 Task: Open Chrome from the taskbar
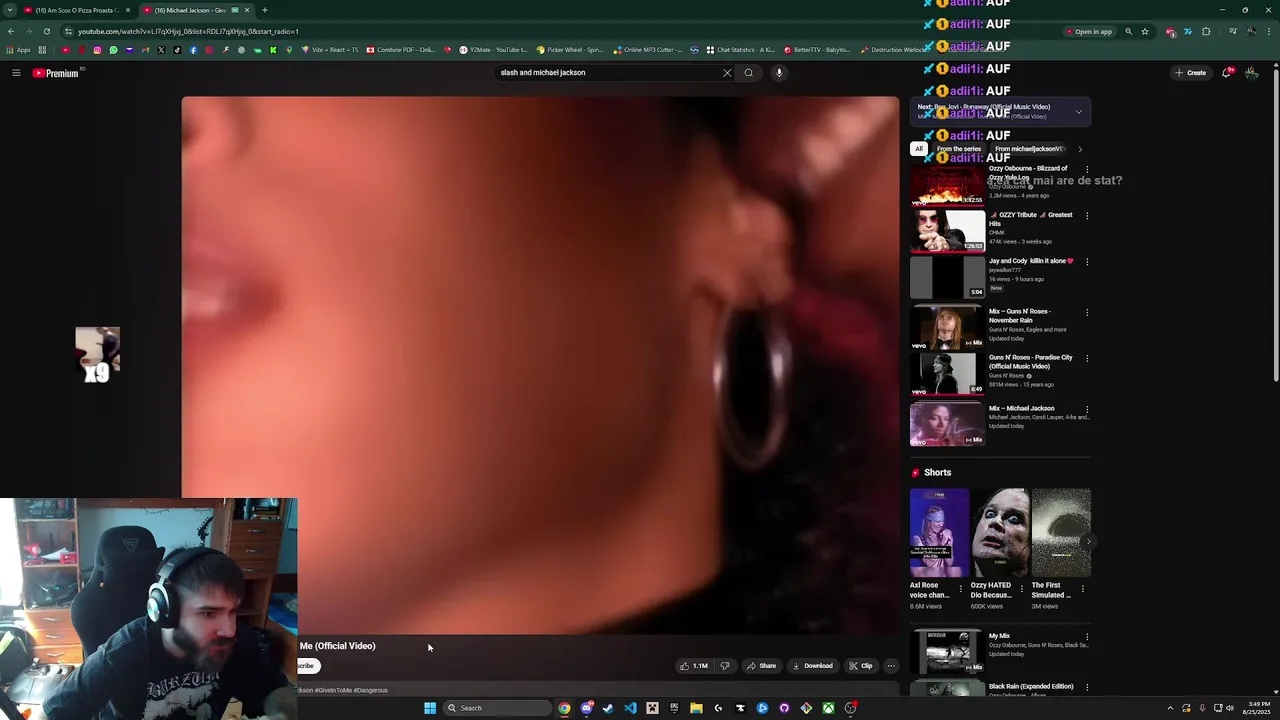(x=565, y=708)
